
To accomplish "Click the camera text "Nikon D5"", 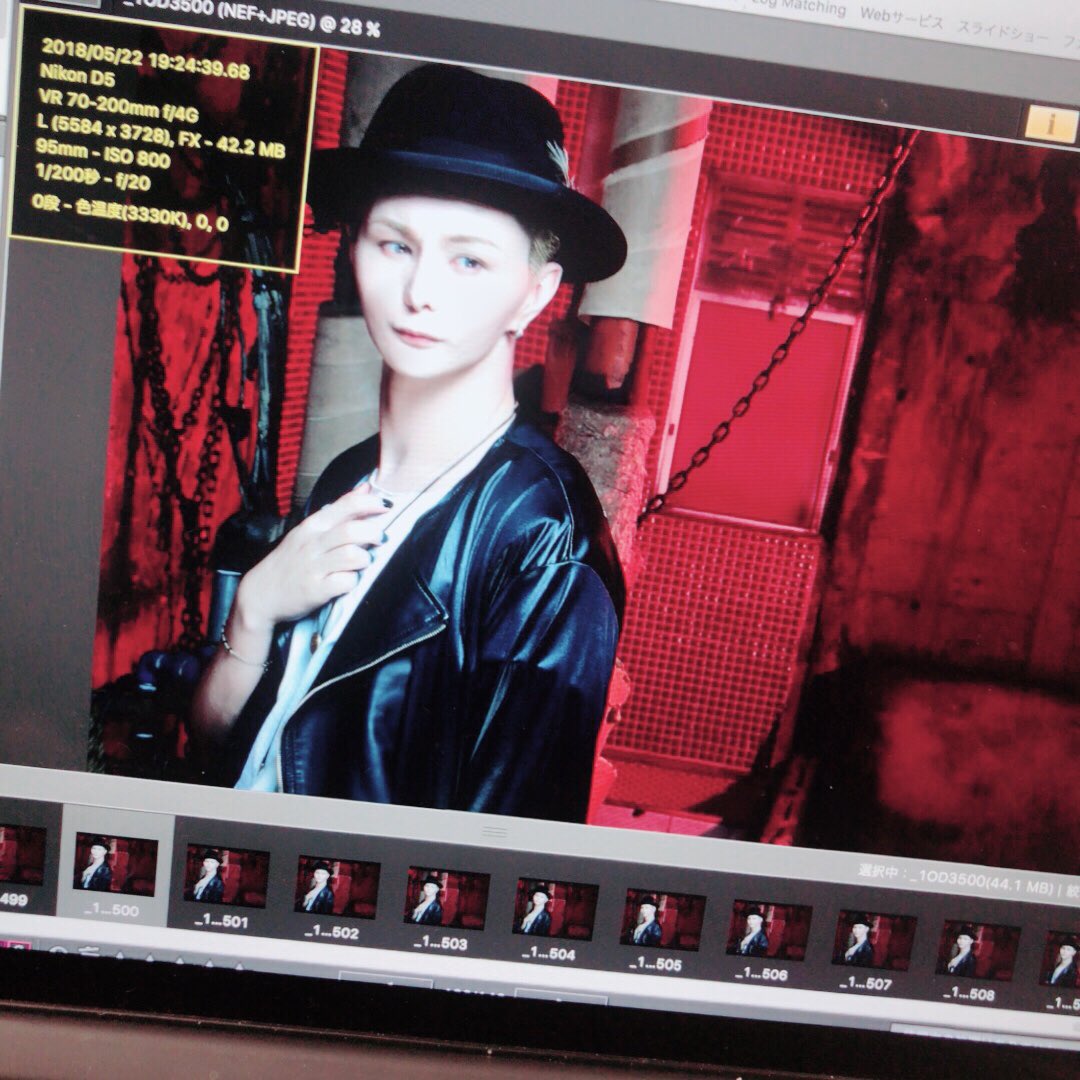I will pyautogui.click(x=77, y=74).
